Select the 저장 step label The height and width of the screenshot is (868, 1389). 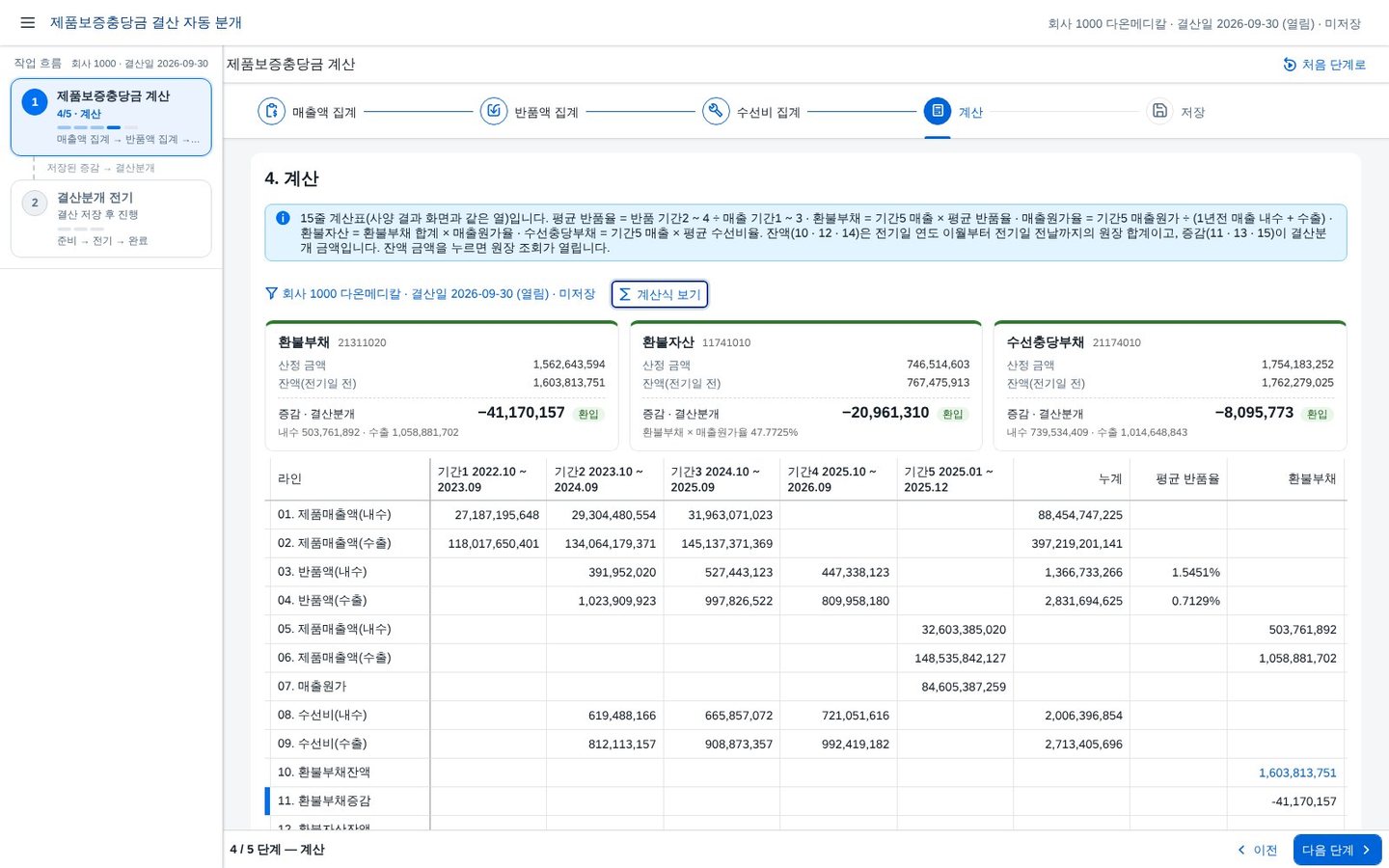pyautogui.click(x=1193, y=112)
